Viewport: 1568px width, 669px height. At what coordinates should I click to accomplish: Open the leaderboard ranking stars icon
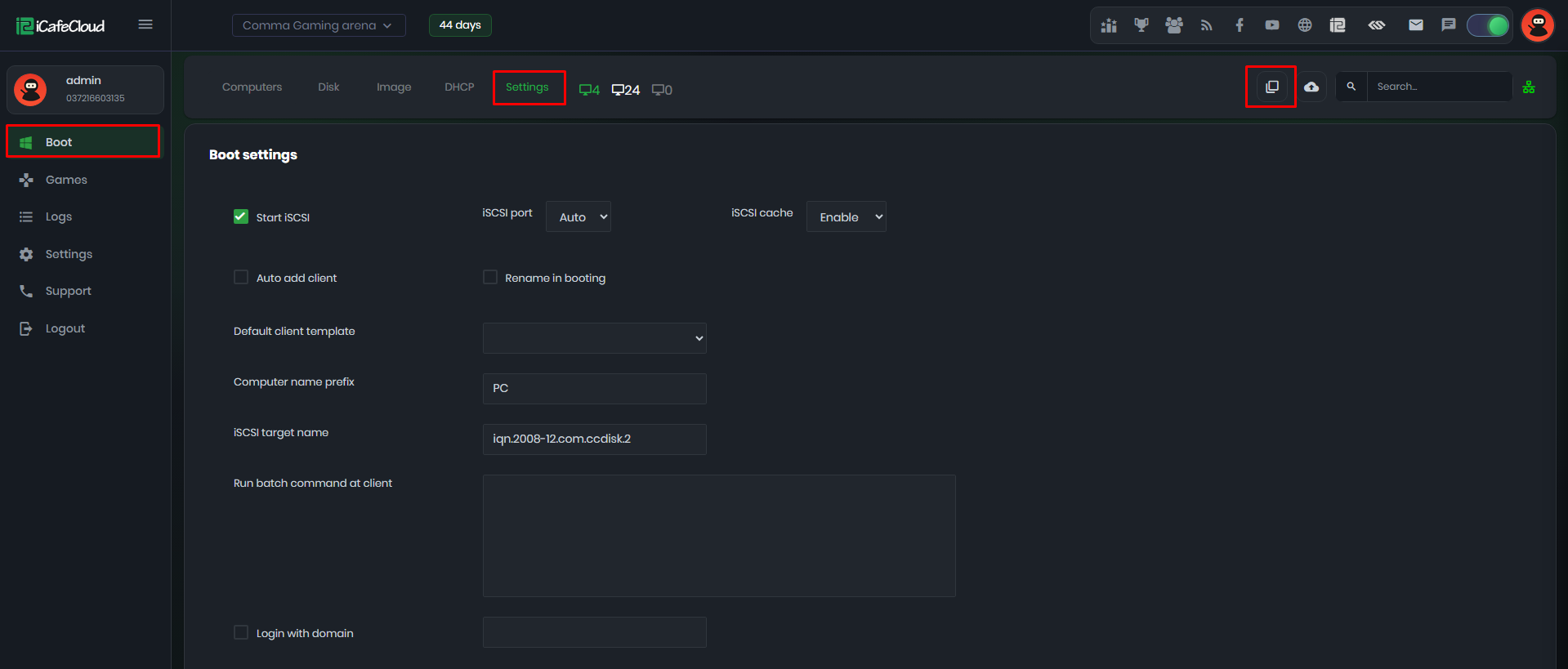click(x=1109, y=25)
